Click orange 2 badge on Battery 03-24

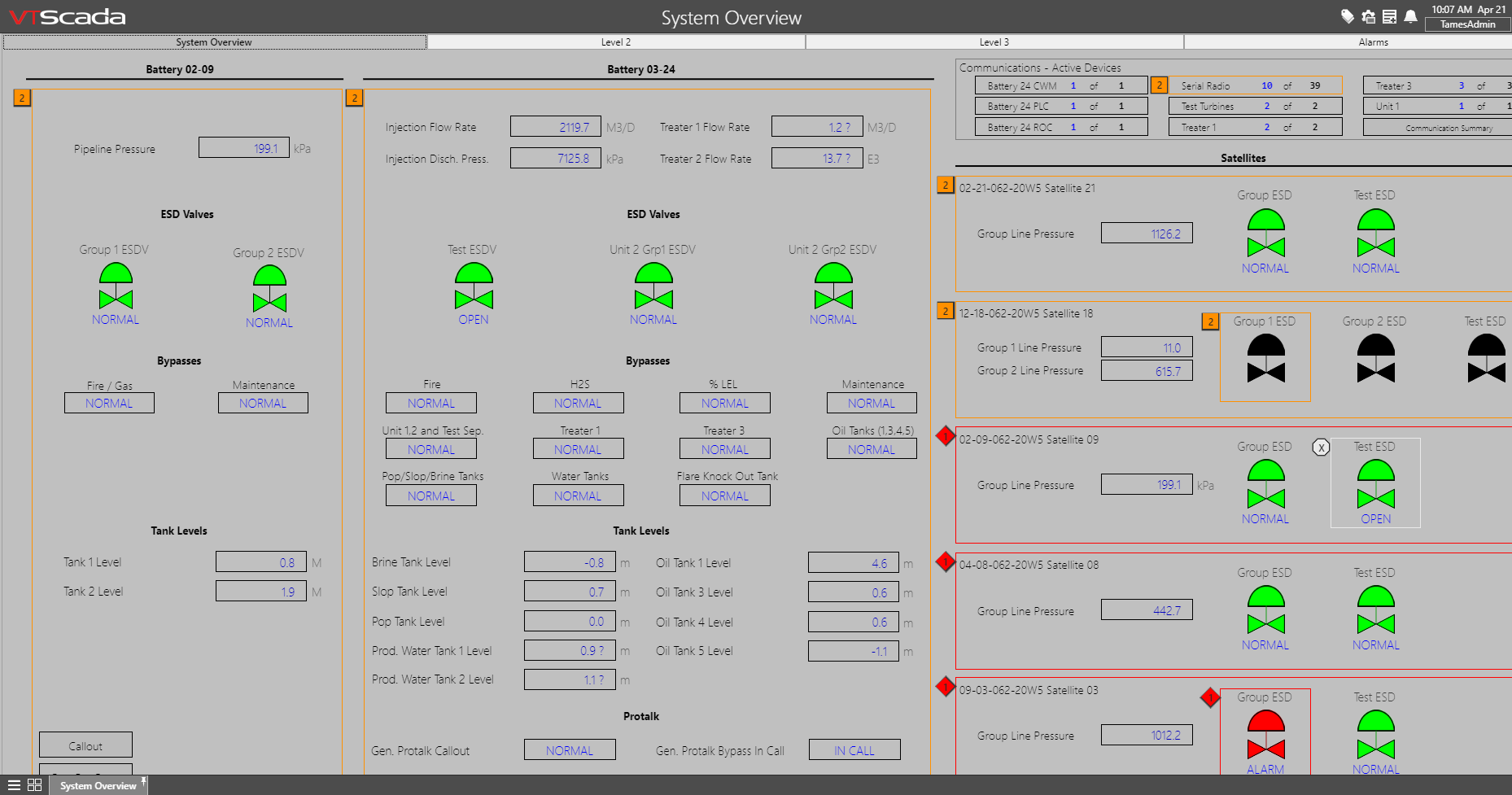(x=354, y=98)
